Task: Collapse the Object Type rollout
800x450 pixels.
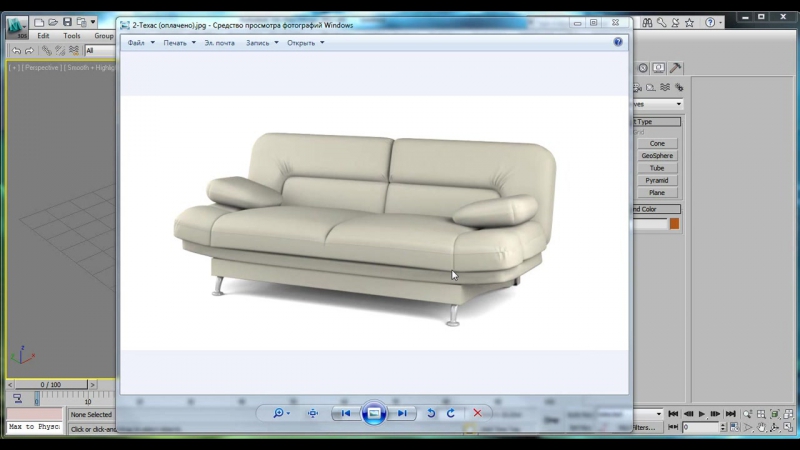Action: coord(657,122)
